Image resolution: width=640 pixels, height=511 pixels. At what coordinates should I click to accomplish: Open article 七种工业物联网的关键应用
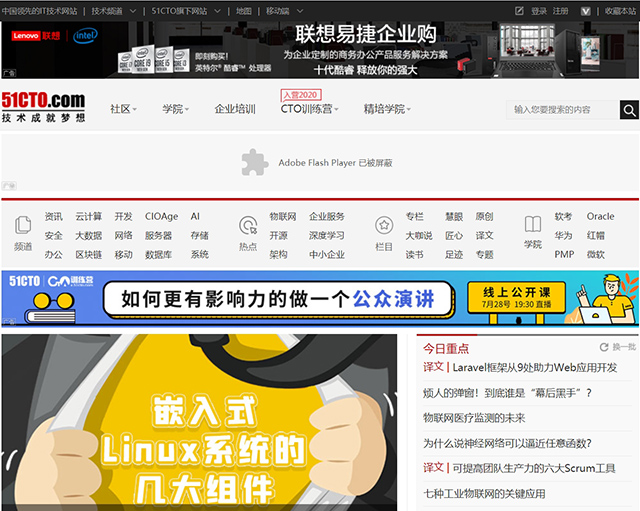pos(484,494)
